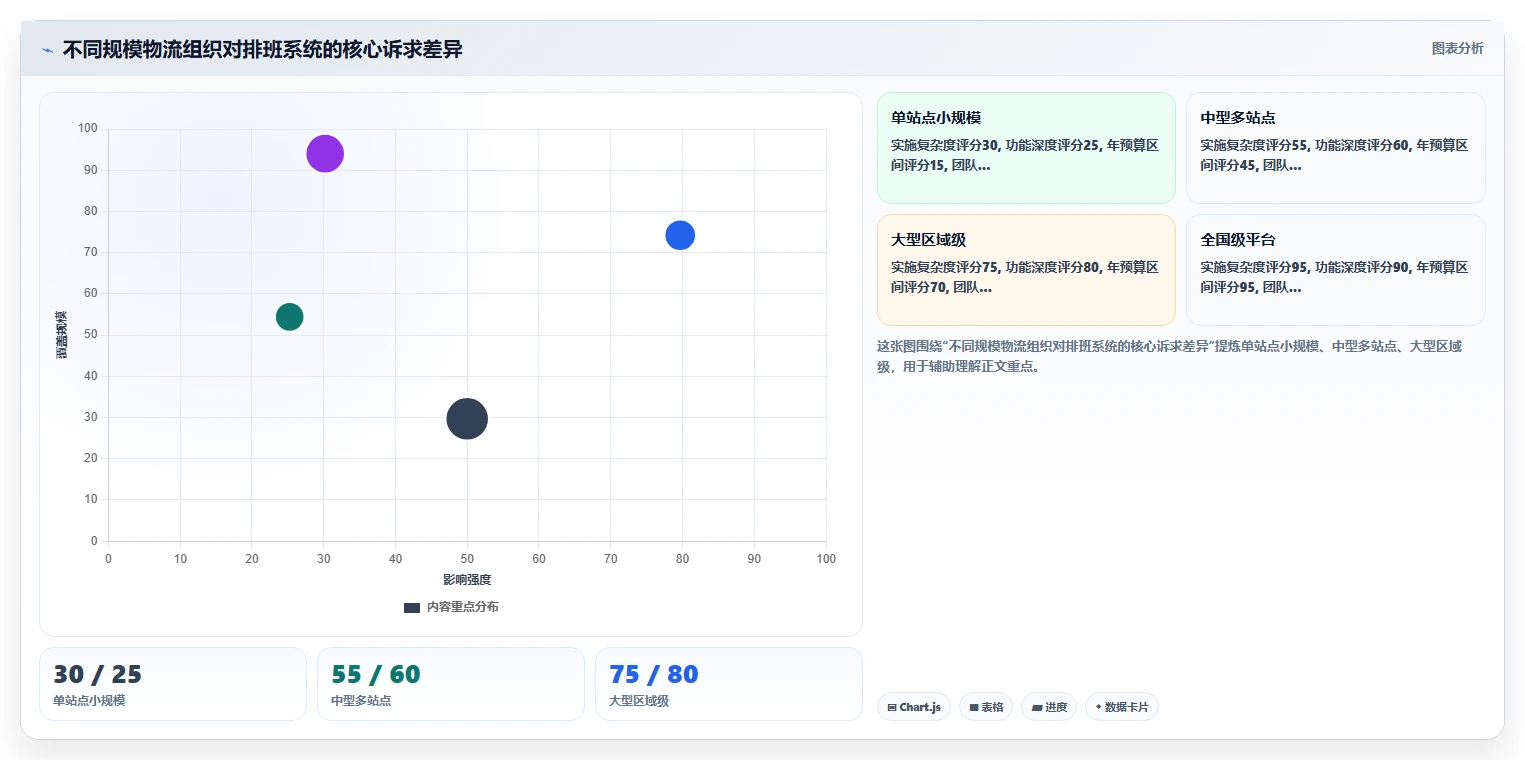Click the 图表分析 label
Viewport: 1525px width, 760px height.
coord(1457,48)
